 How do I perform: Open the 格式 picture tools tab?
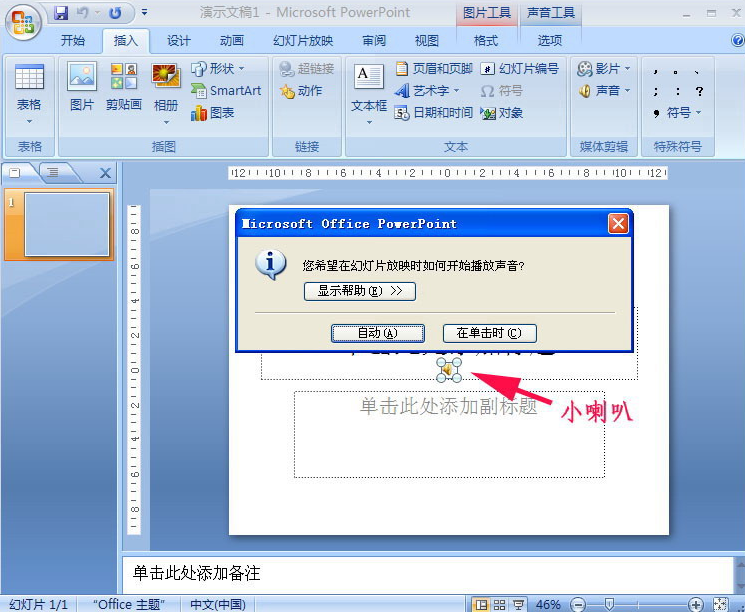(x=486, y=41)
